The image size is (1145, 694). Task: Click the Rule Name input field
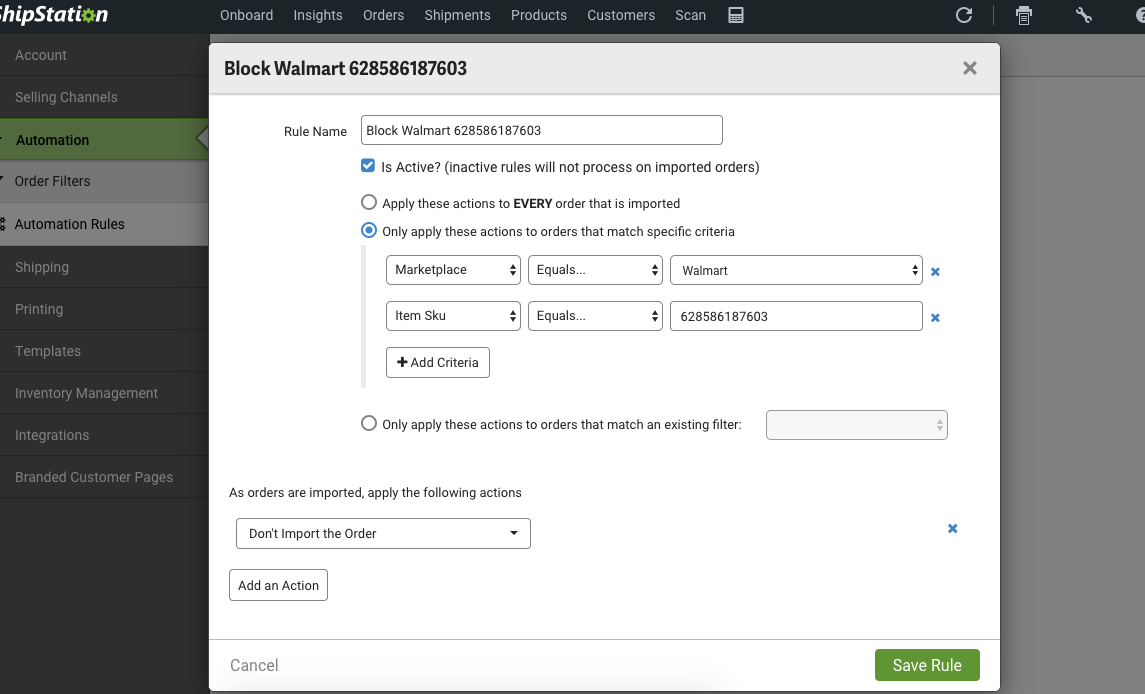[x=542, y=130]
